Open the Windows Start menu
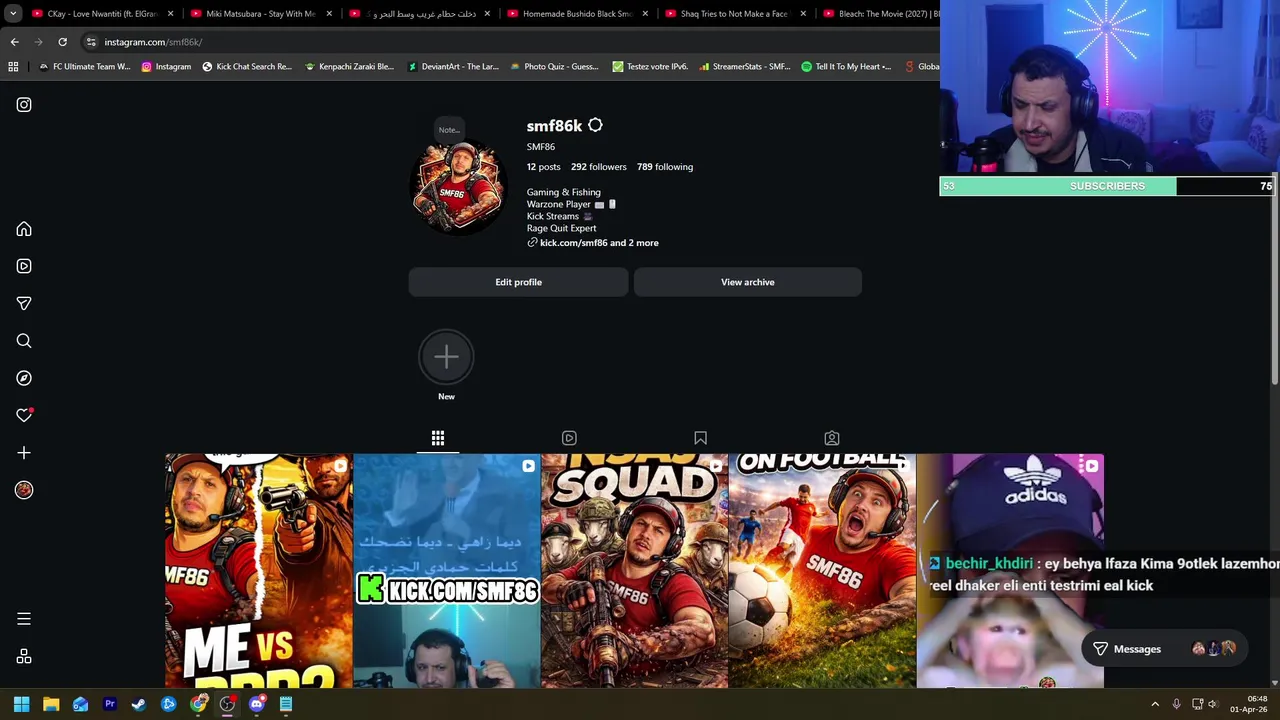The image size is (1280, 720). coord(21,704)
